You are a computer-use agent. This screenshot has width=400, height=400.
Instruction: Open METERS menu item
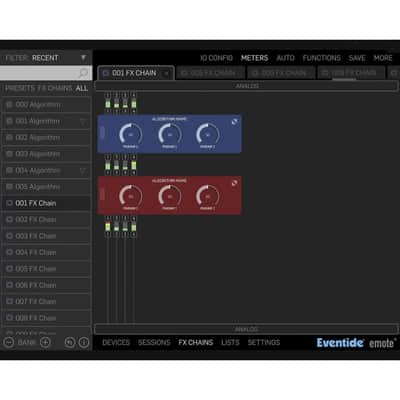click(255, 58)
